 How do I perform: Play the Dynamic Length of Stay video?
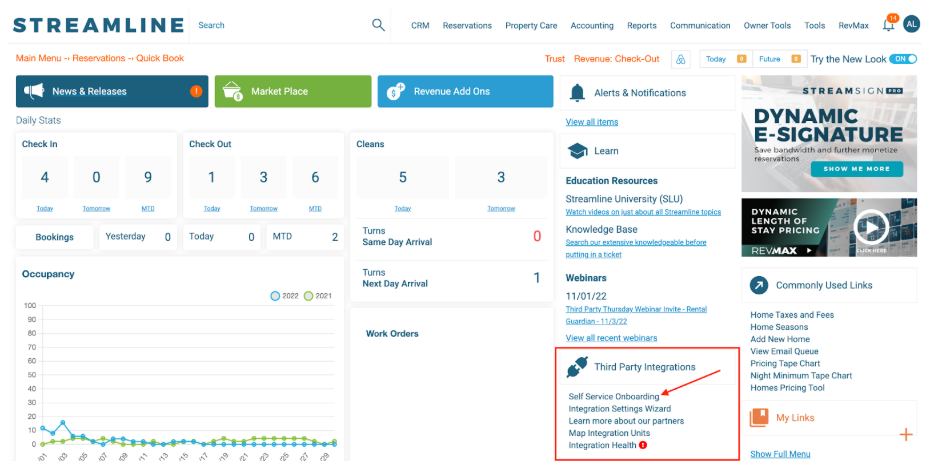coord(871,227)
